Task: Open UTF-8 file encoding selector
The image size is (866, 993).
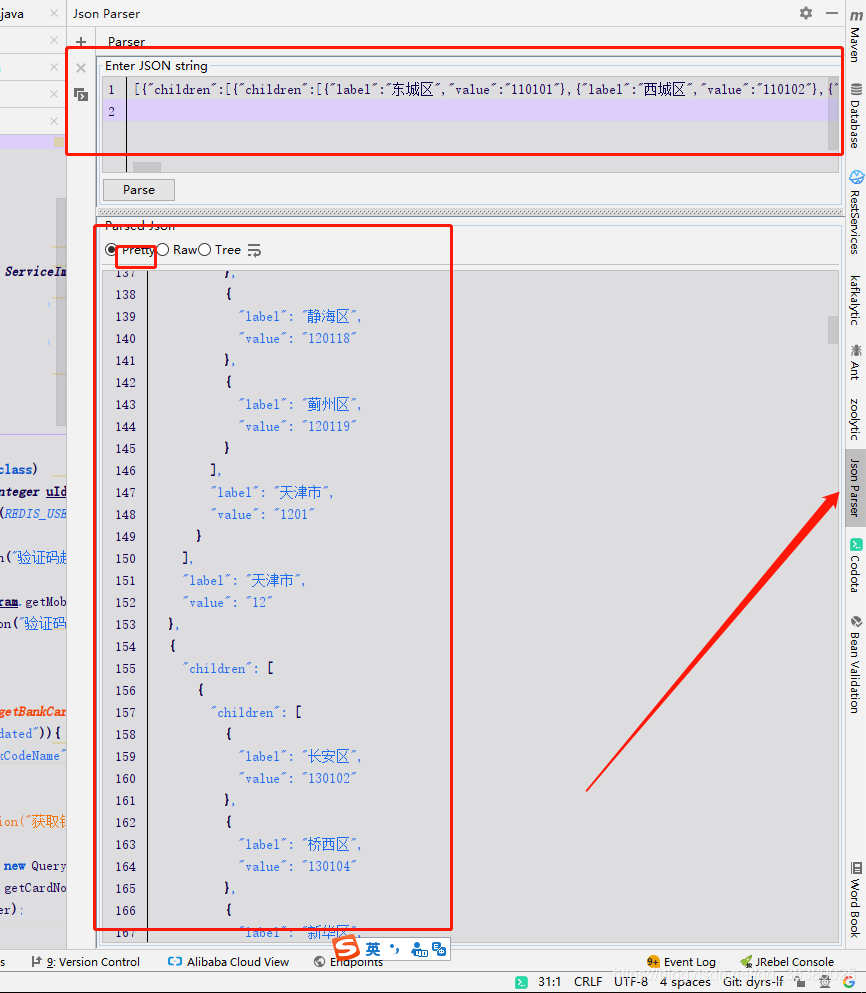Action: pos(631,982)
